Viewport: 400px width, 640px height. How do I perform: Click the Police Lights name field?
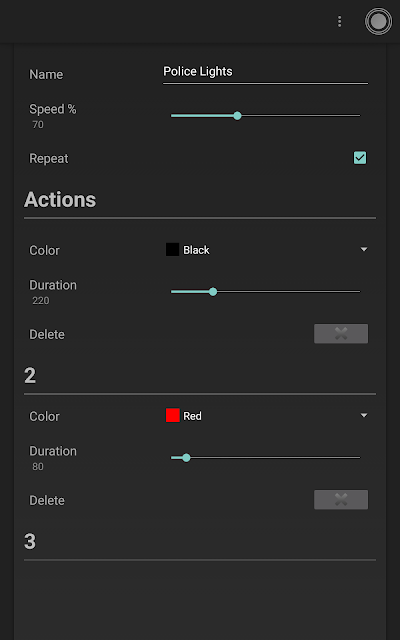pyautogui.click(x=265, y=72)
